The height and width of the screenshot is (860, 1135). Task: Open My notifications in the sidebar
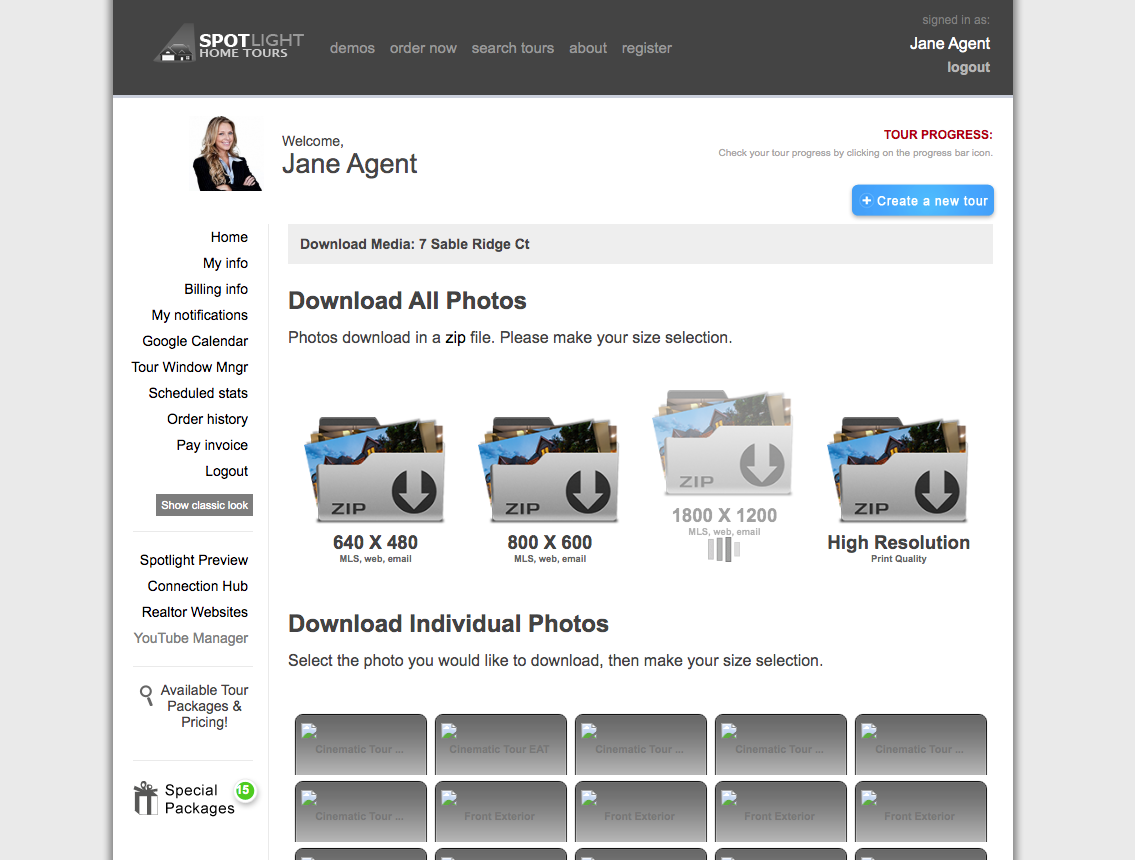pyautogui.click(x=200, y=316)
